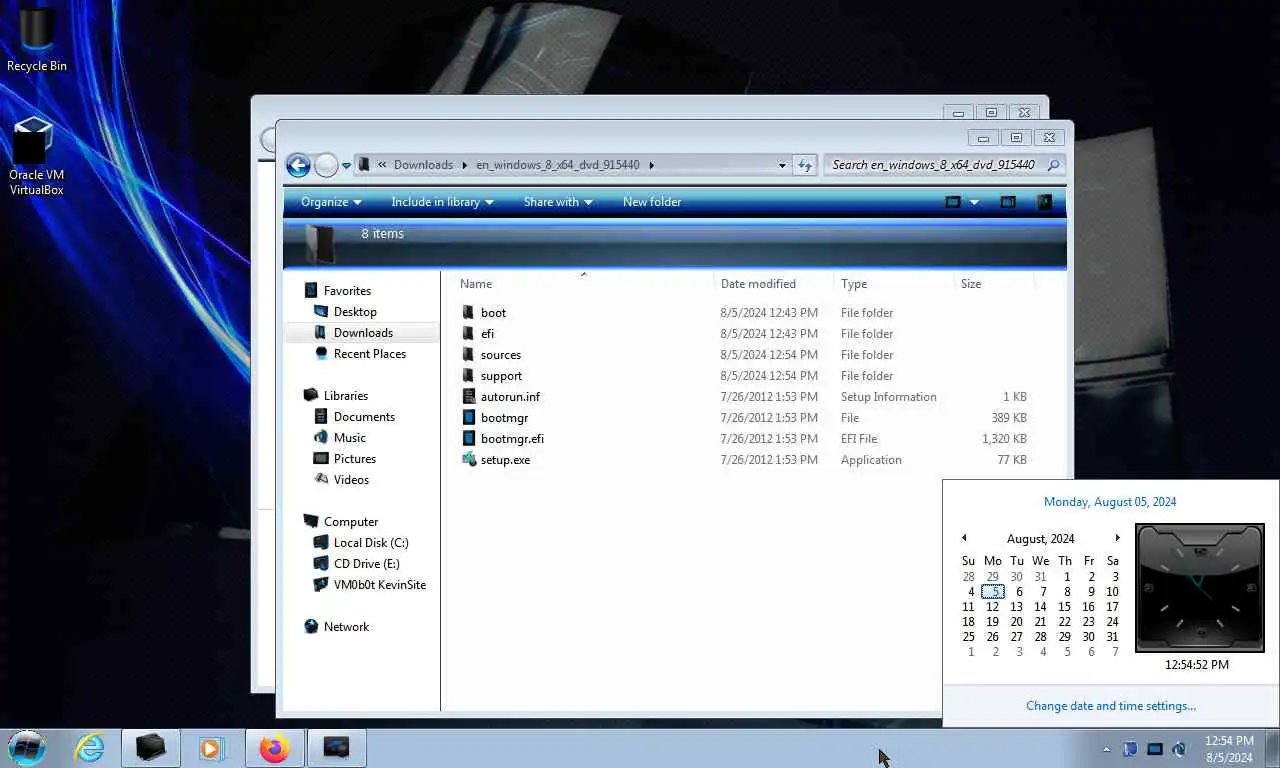
Task: Click Monday, August 05, 2024 link
Action: [1110, 502]
